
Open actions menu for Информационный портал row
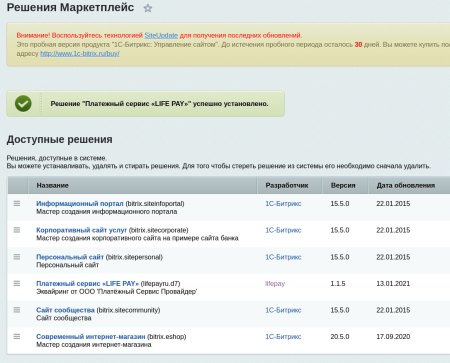coord(17,203)
